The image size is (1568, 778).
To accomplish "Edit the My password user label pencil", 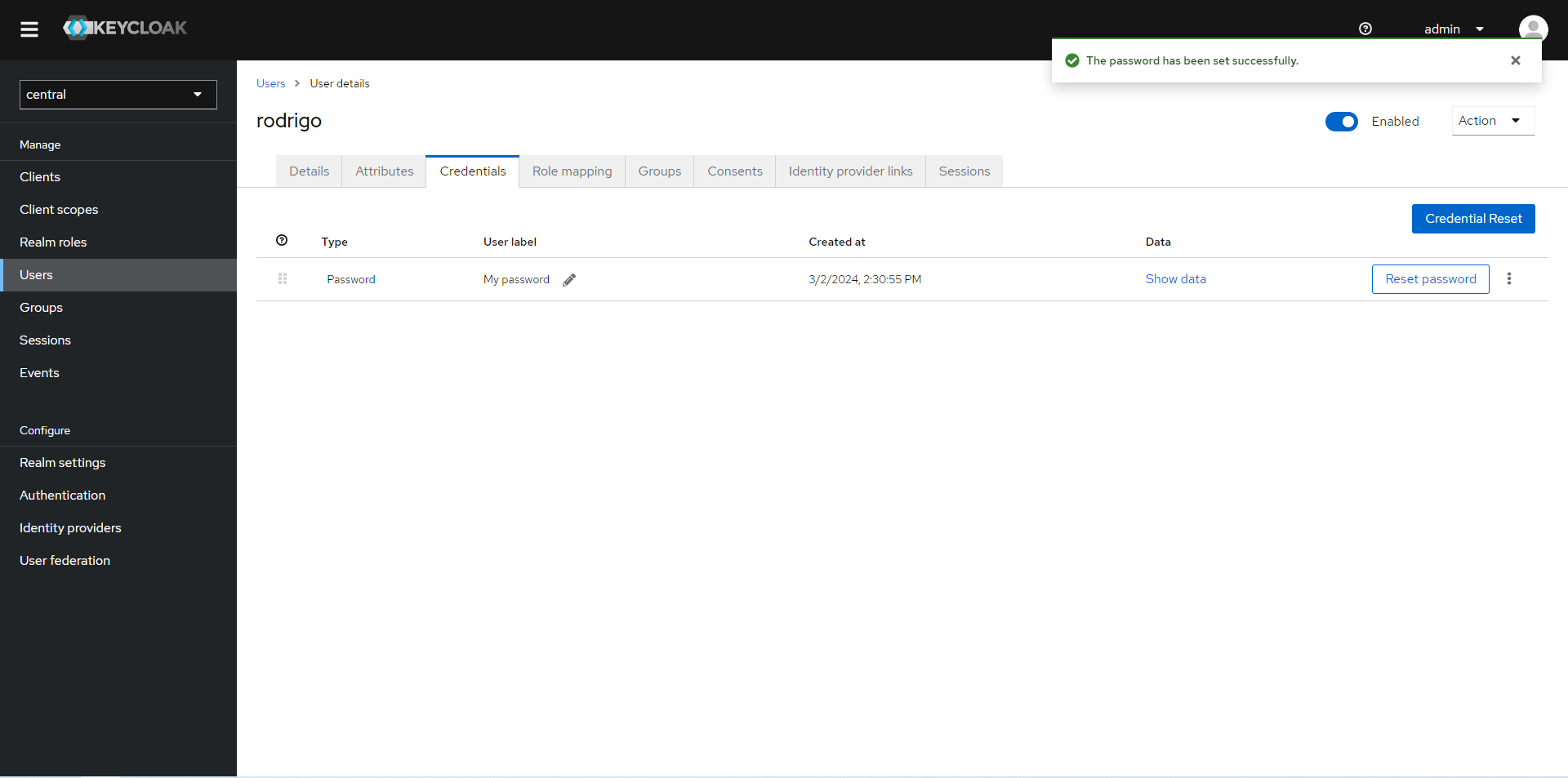I will 569,279.
